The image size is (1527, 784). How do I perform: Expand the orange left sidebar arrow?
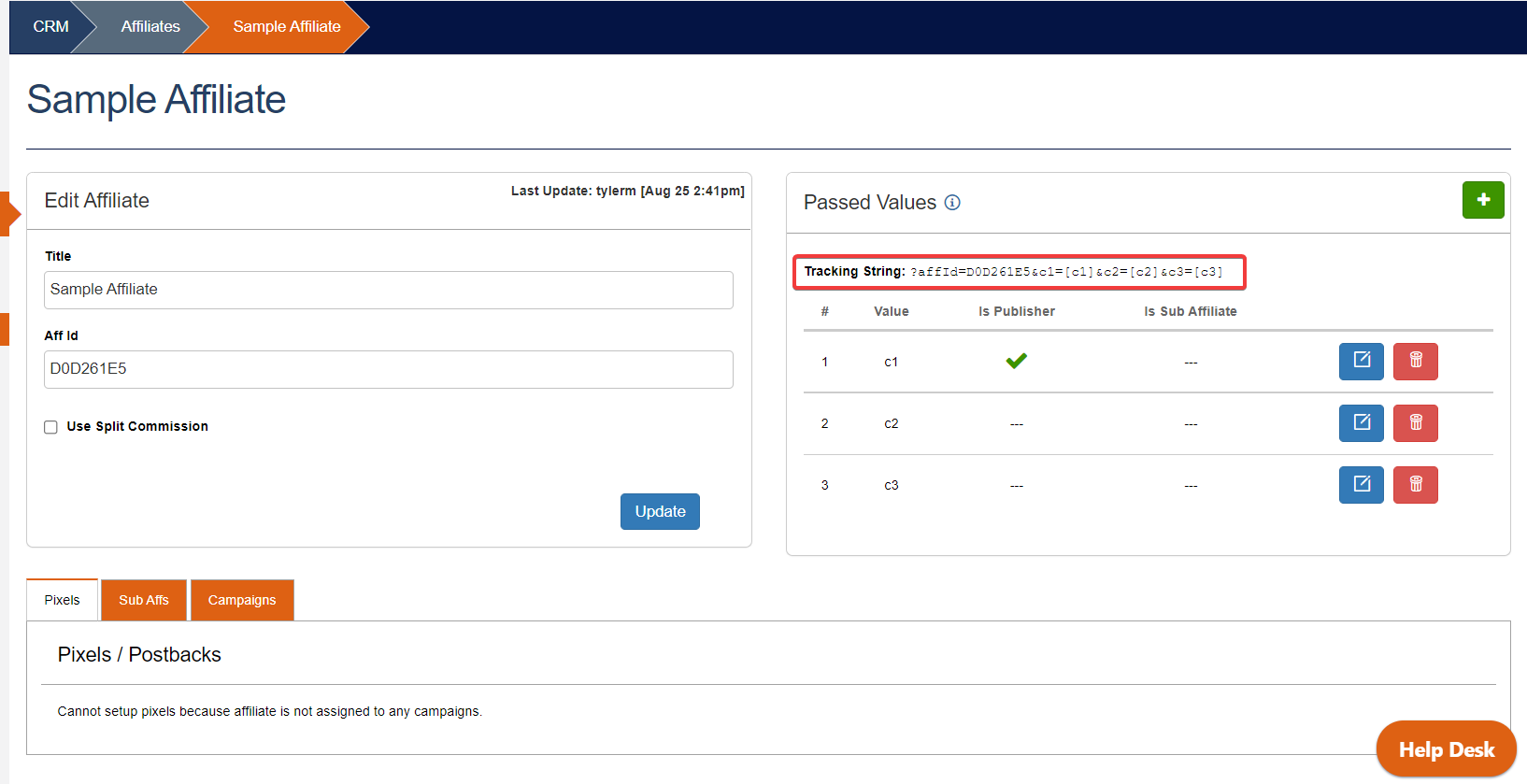click(x=9, y=214)
